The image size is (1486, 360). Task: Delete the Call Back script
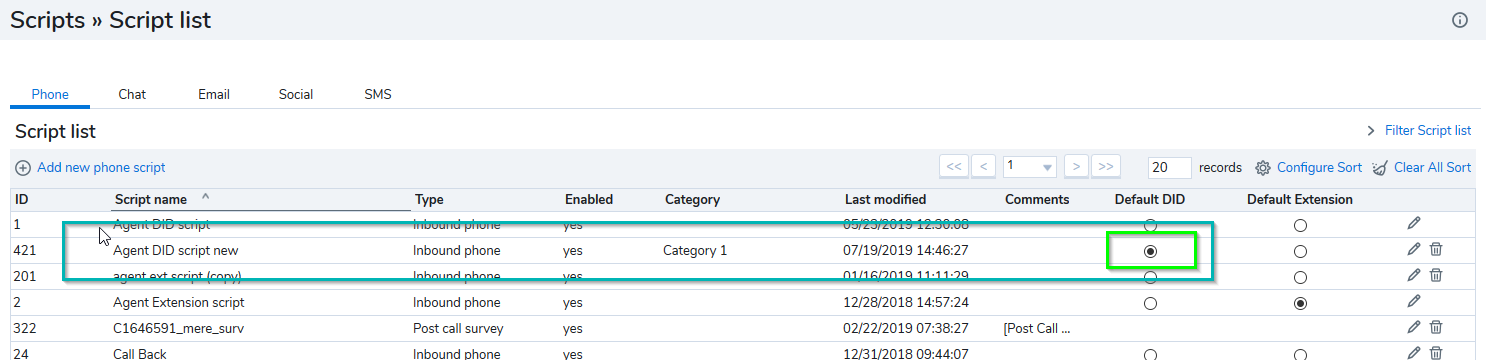(x=1436, y=352)
